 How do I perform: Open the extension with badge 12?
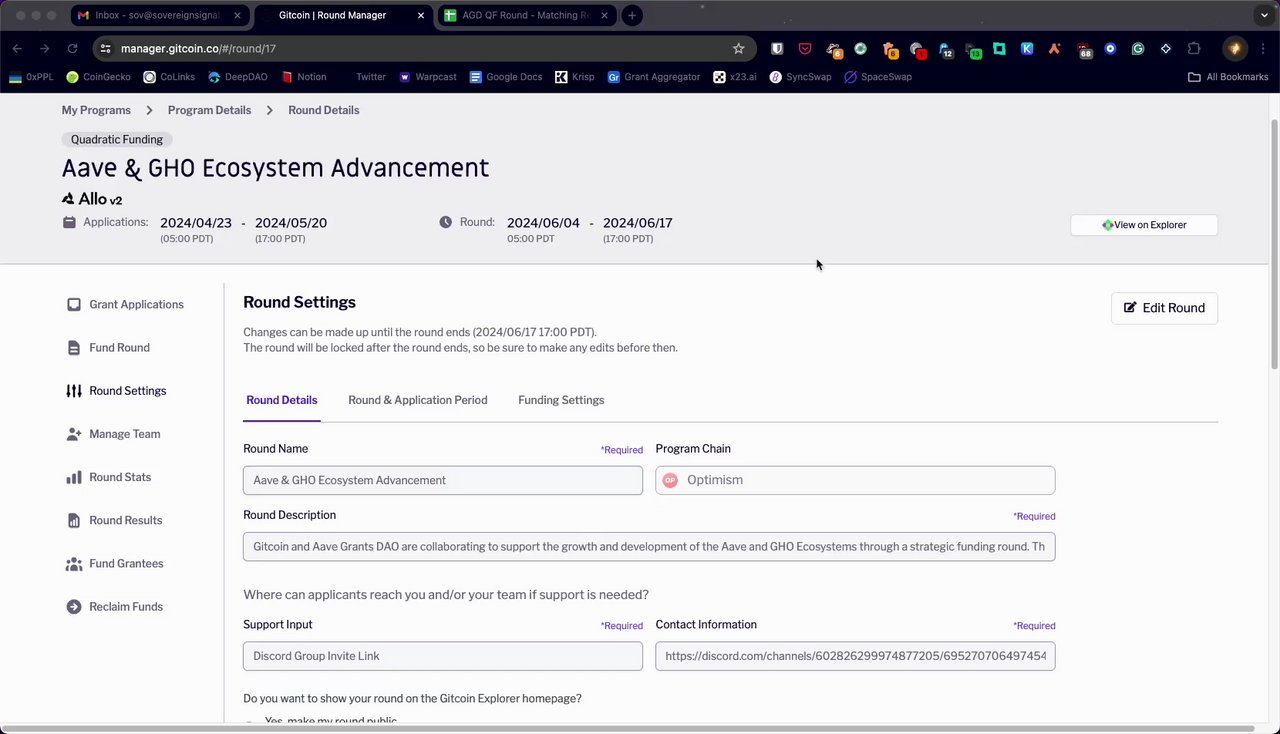tap(945, 49)
